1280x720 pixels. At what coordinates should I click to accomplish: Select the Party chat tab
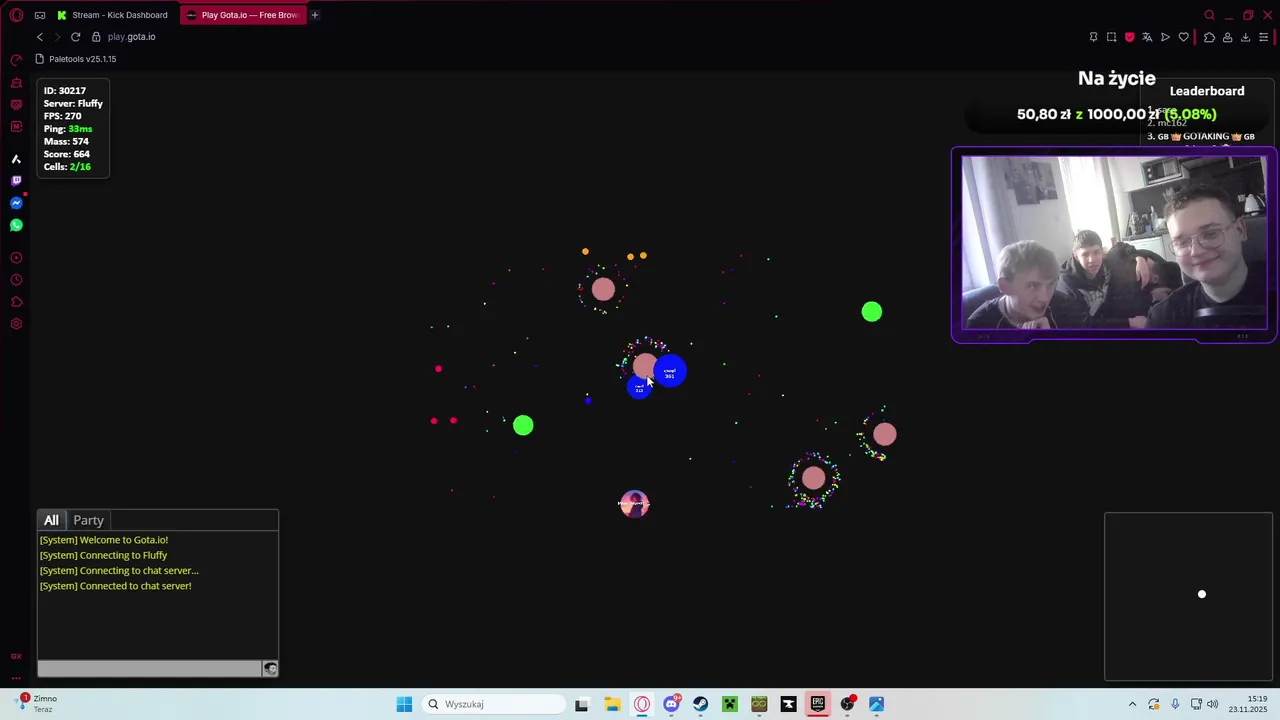pyautogui.click(x=88, y=520)
